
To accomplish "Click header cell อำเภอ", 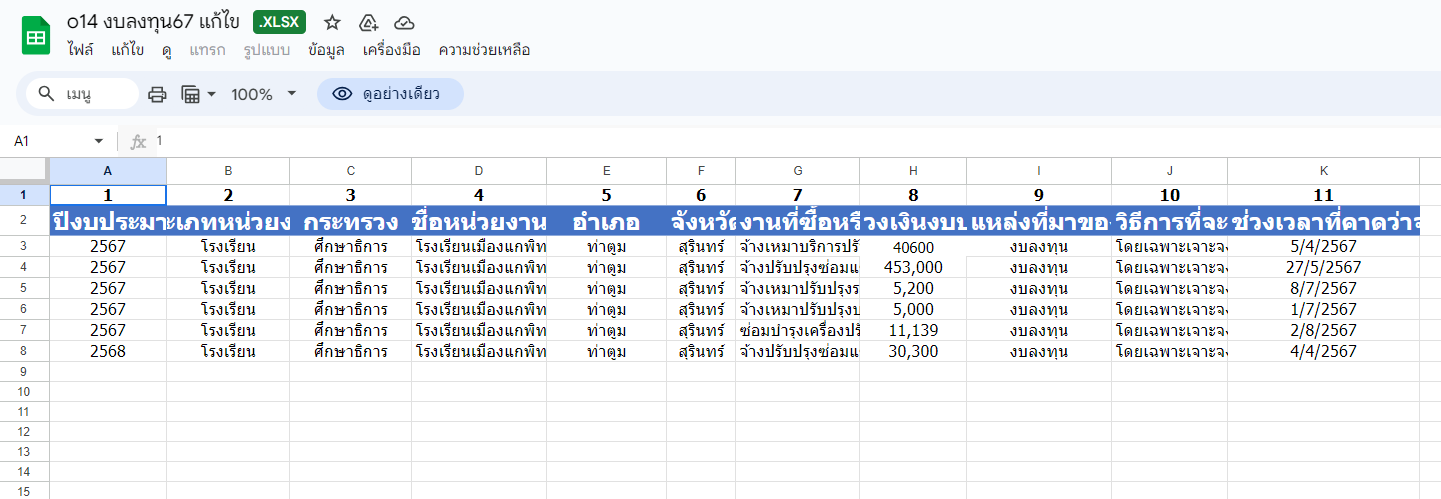I will coord(606,221).
